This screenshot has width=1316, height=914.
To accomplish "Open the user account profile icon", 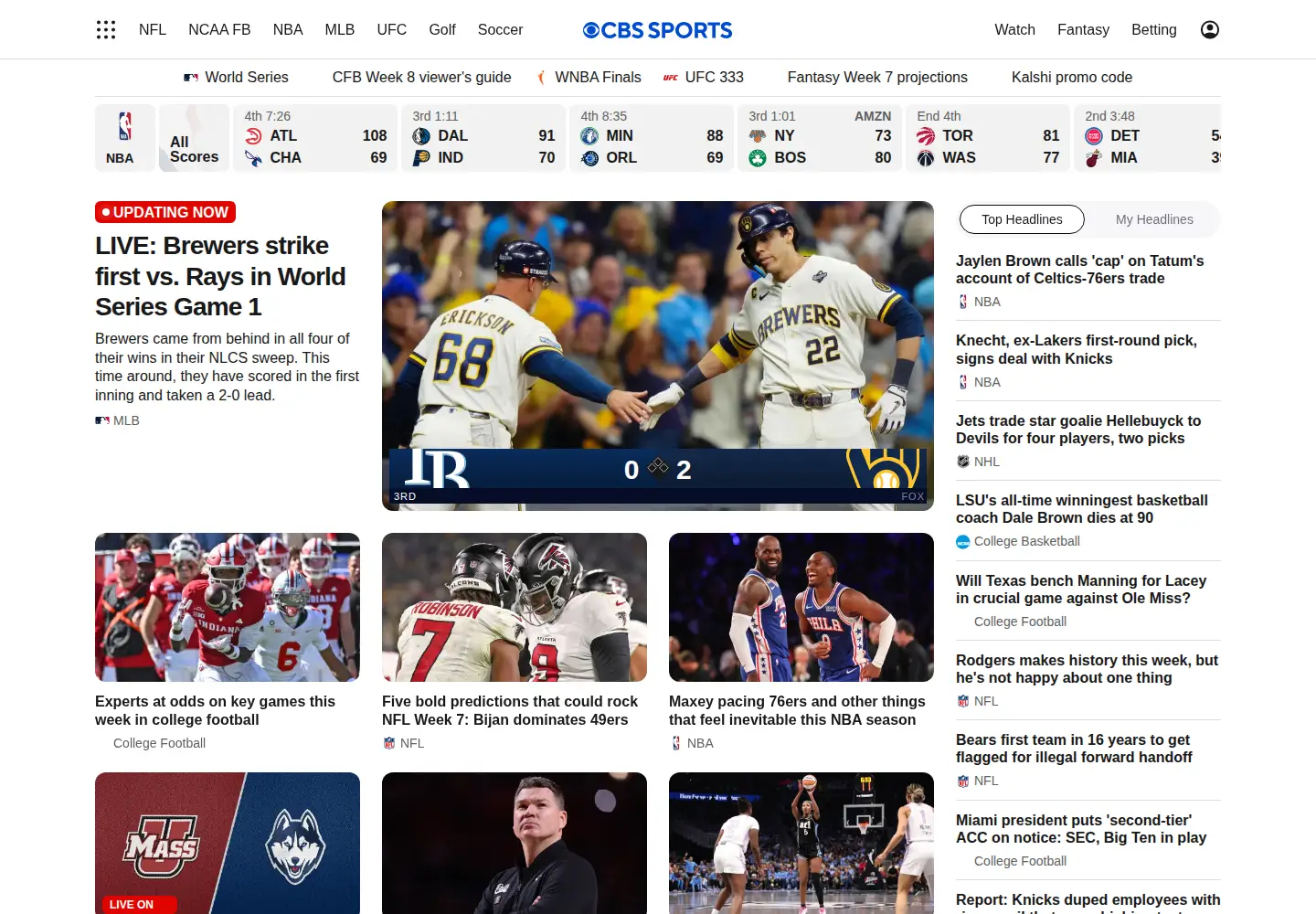I will coord(1209,29).
